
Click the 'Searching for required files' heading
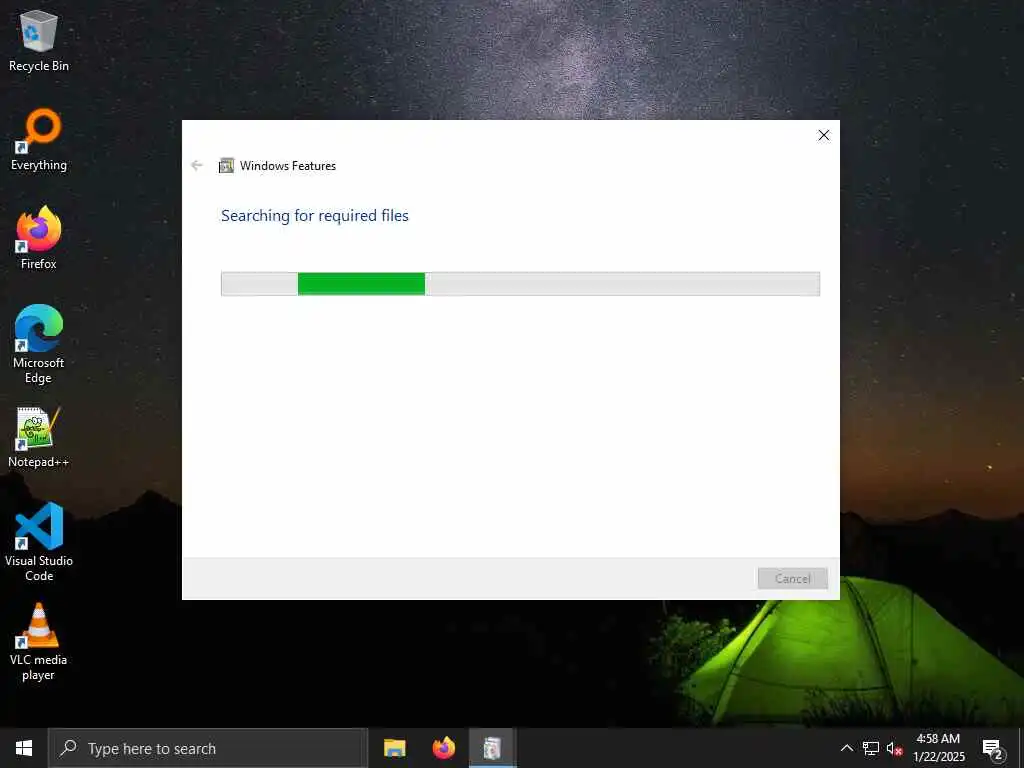coord(315,216)
